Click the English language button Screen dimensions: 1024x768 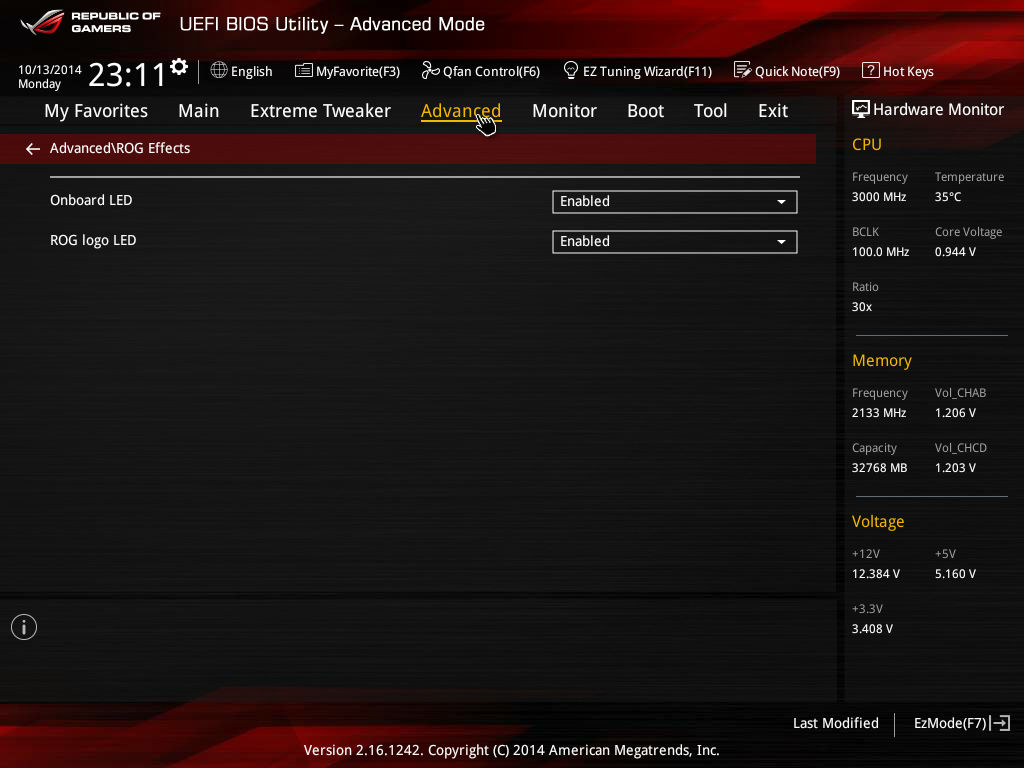[242, 71]
